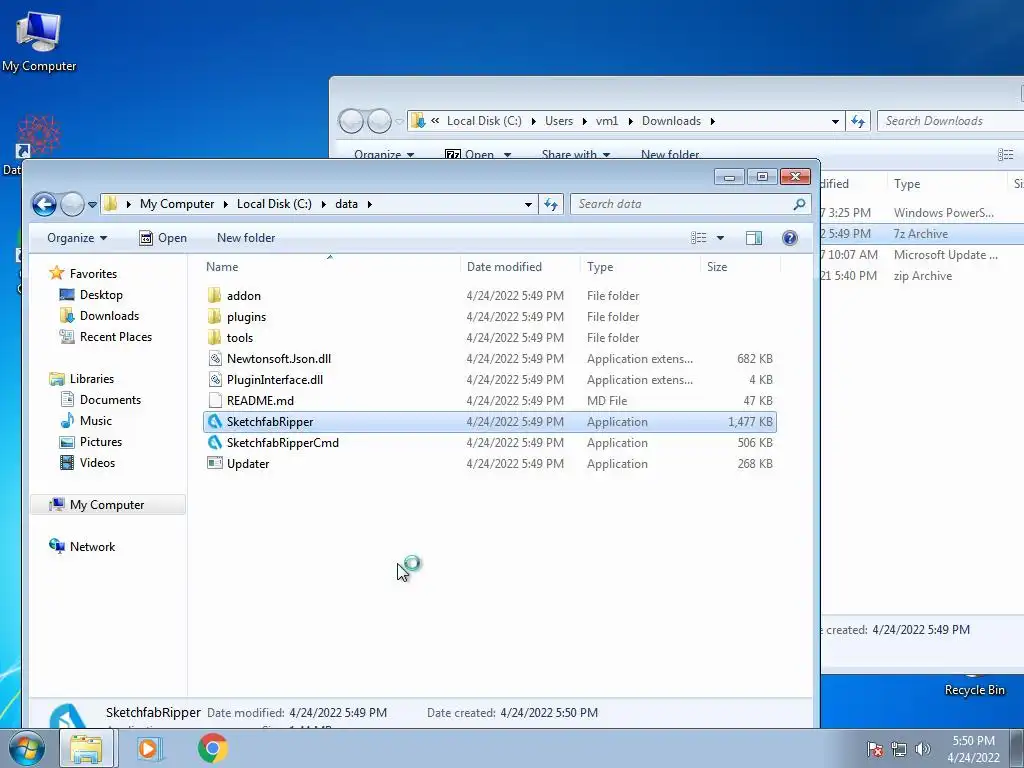Select Videos under Libraries

pyautogui.click(x=97, y=462)
